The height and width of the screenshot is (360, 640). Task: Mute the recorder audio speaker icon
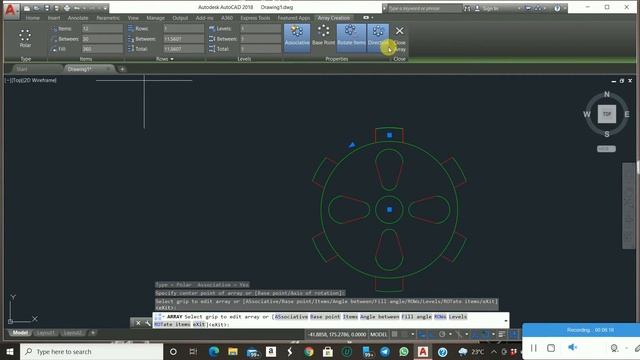click(572, 347)
